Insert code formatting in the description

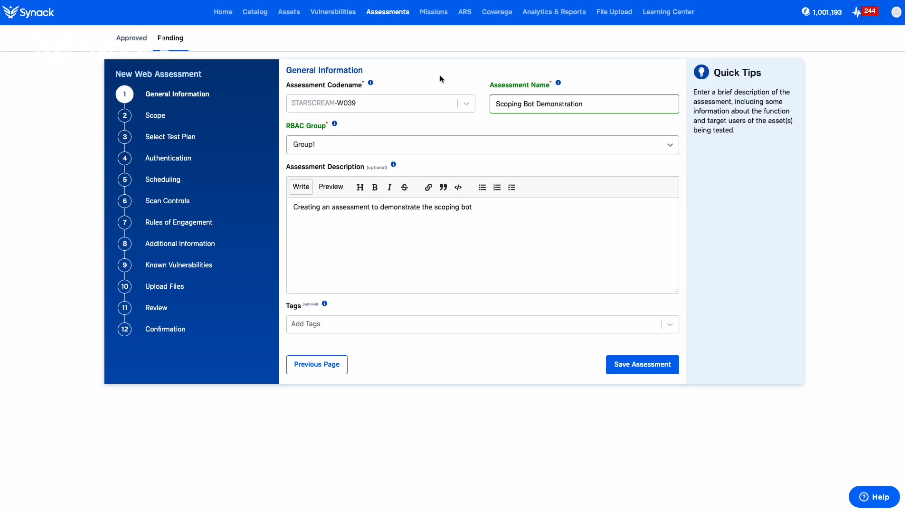tap(458, 187)
